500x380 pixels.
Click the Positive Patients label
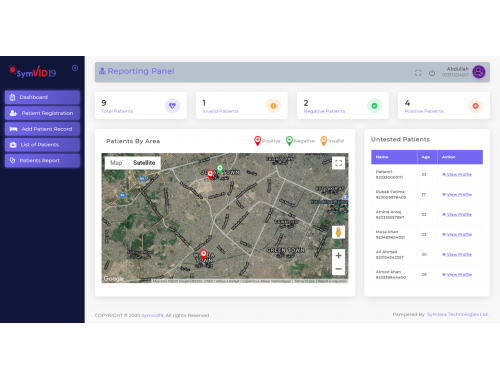point(424,111)
